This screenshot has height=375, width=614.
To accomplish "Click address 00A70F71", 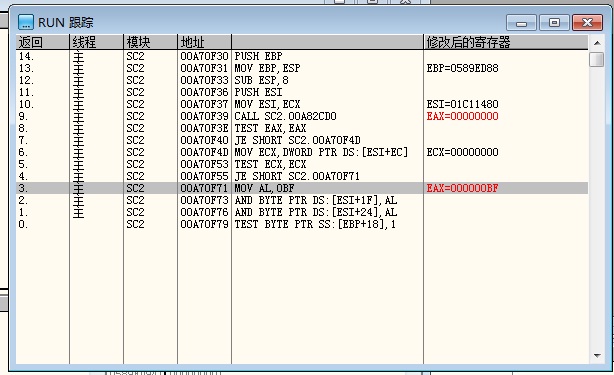I will 204,188.
